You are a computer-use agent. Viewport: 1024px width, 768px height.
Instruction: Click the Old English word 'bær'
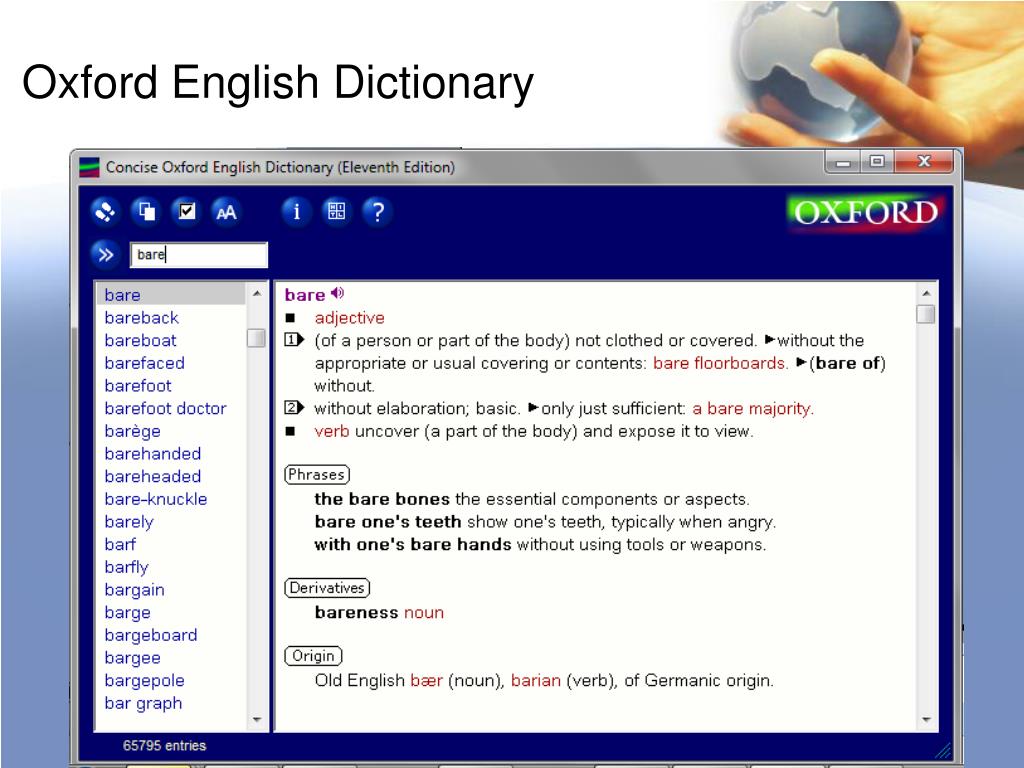pyautogui.click(x=427, y=681)
